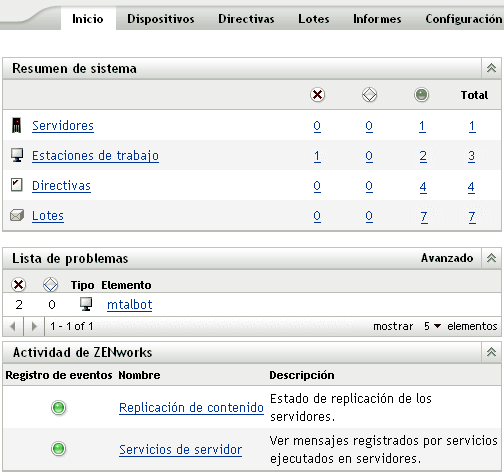This screenshot has height=475, width=504.
Task: Click green status icon for Servicios de servidor
Action: (59, 449)
